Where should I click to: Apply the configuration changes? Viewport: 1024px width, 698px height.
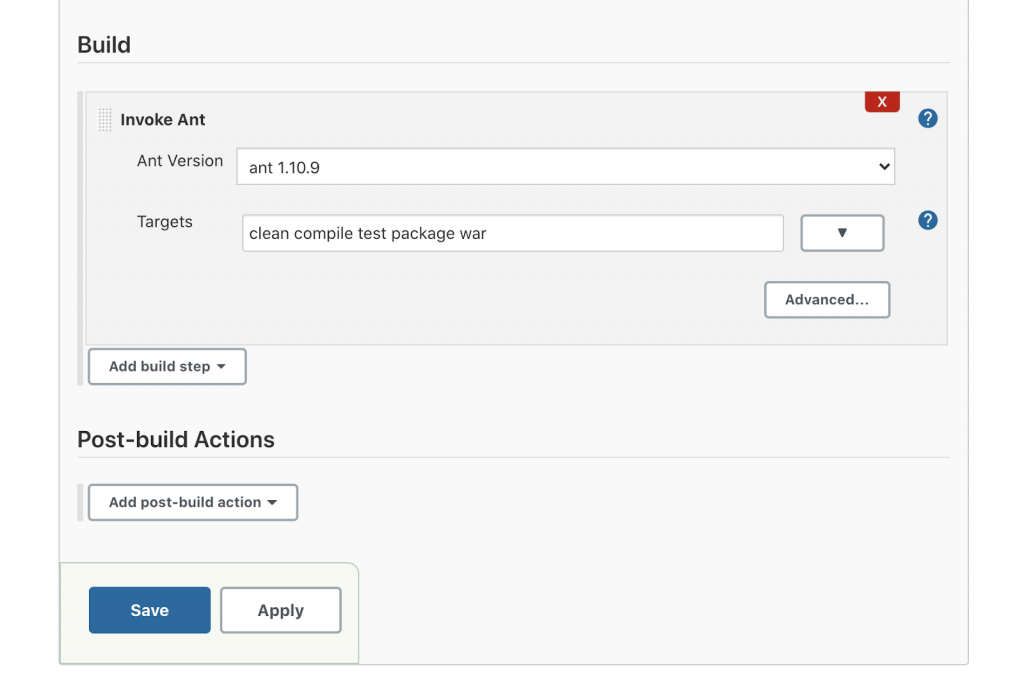pos(281,610)
